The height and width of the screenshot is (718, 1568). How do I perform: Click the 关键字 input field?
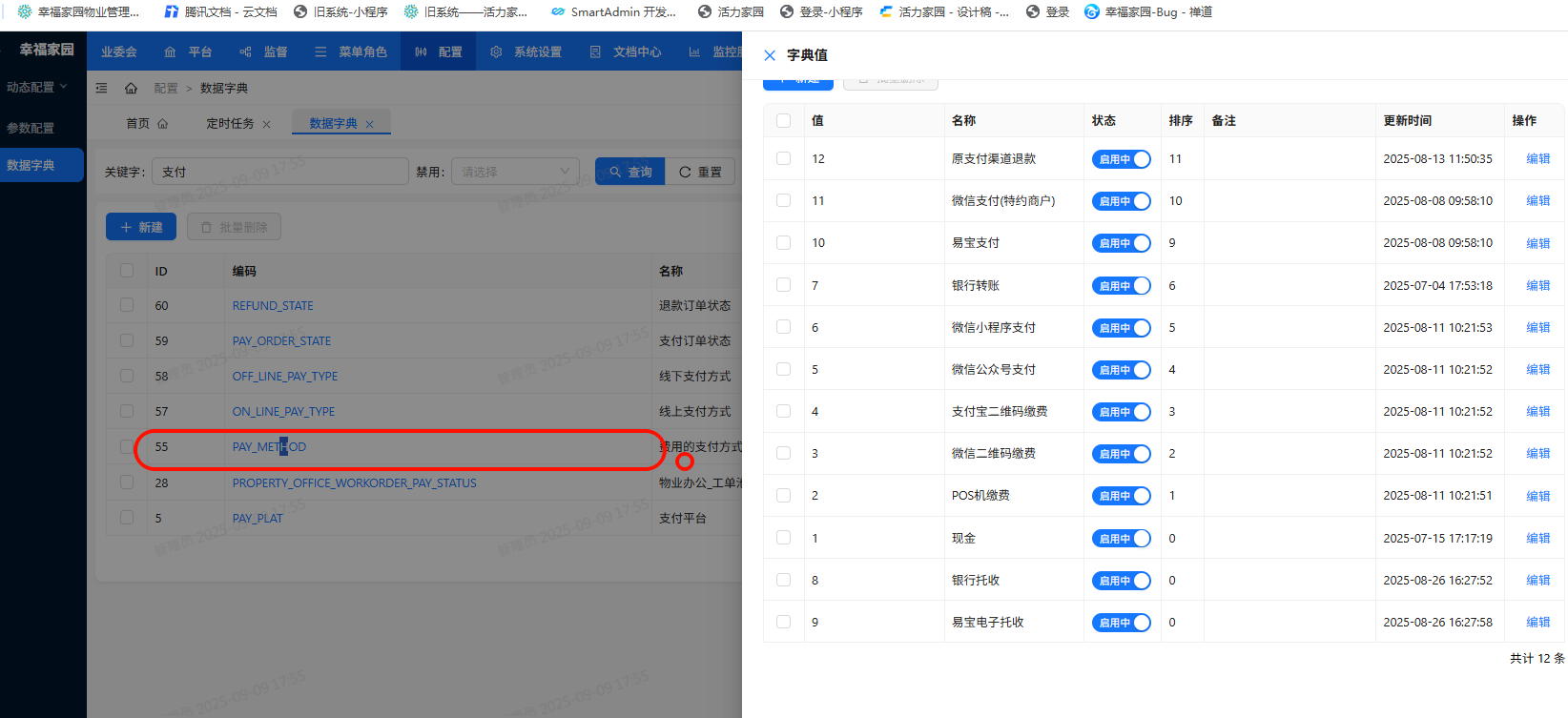tap(280, 172)
